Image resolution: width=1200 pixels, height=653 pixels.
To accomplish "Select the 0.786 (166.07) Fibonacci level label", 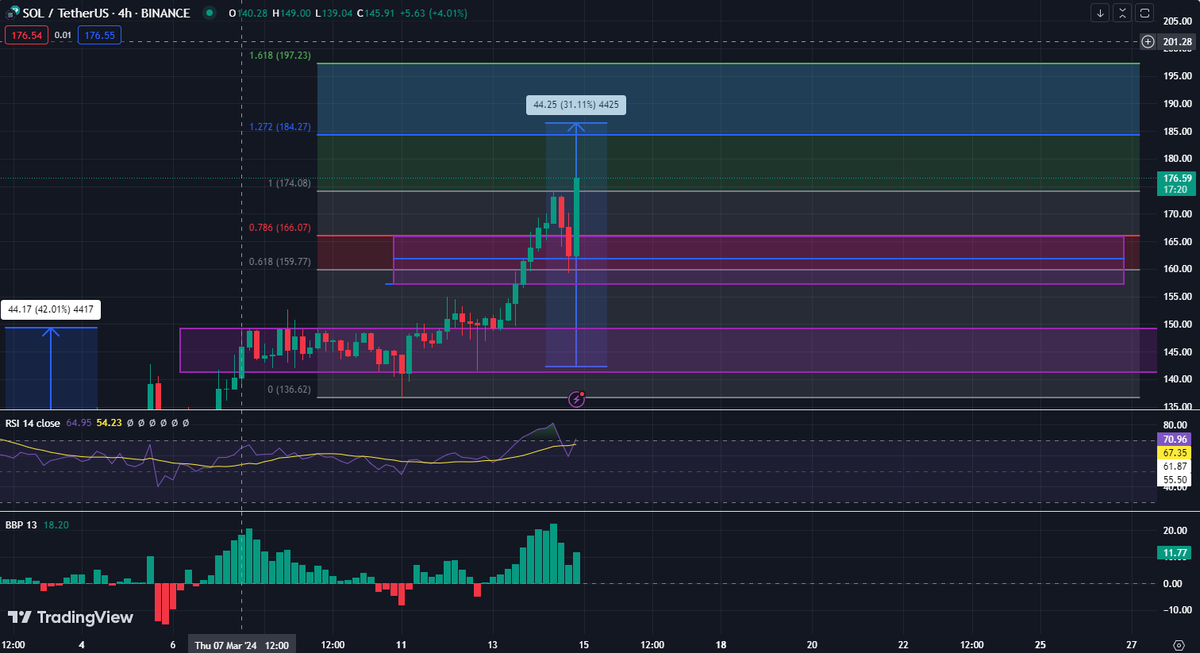I will pos(280,227).
